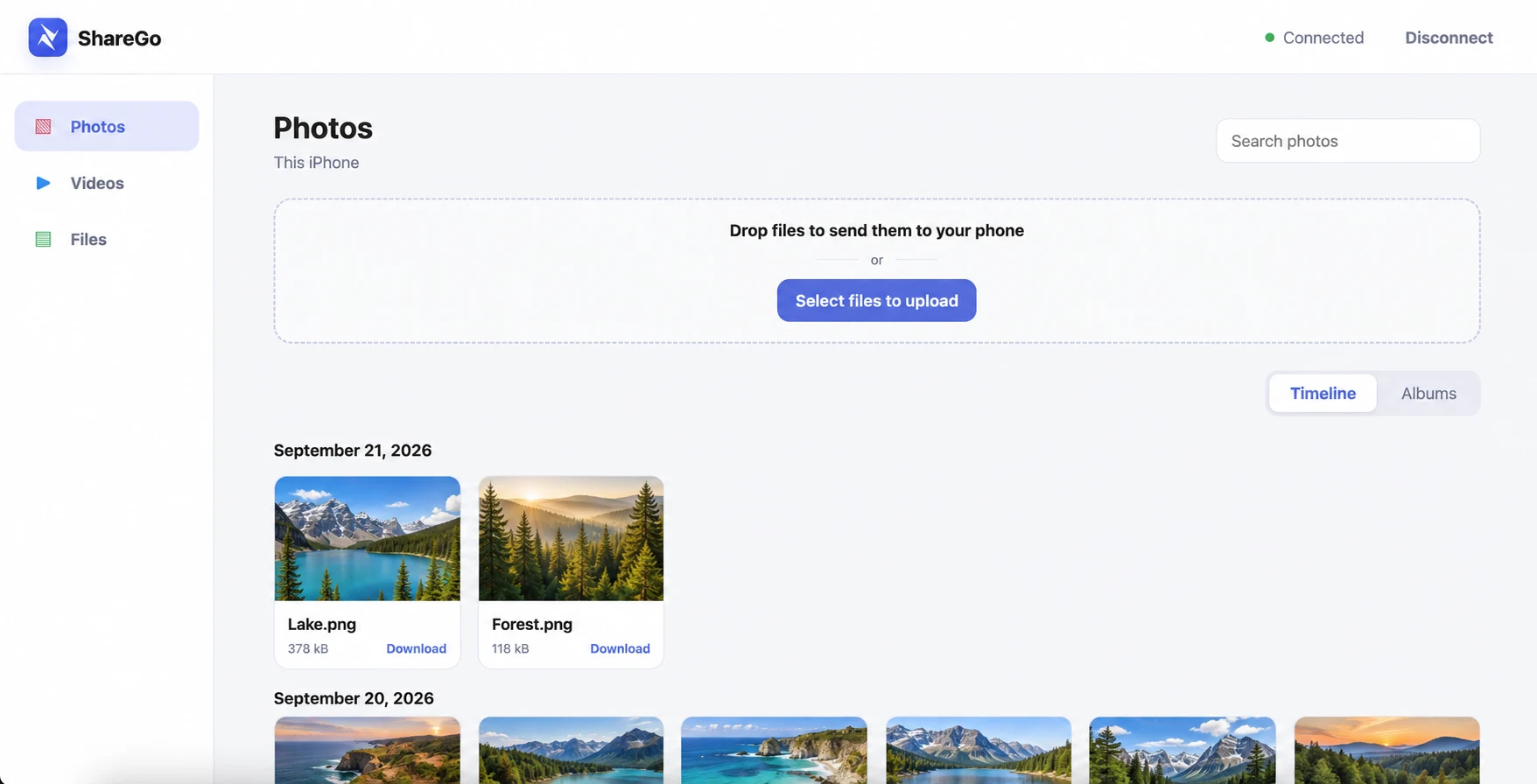Switch to the Timeline view tab
This screenshot has width=1537, height=784.
pyautogui.click(x=1323, y=393)
